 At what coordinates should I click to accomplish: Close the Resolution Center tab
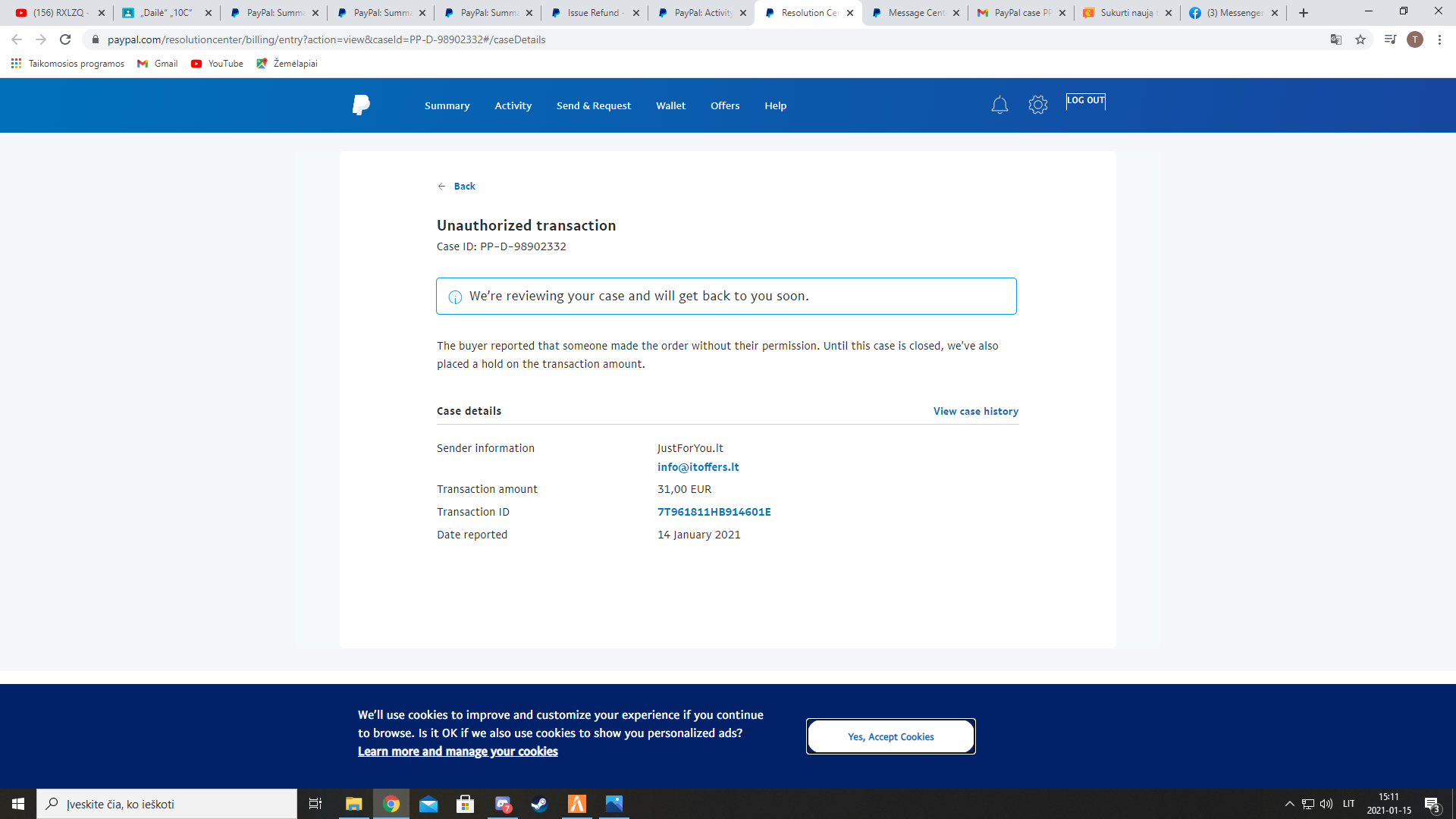850,13
